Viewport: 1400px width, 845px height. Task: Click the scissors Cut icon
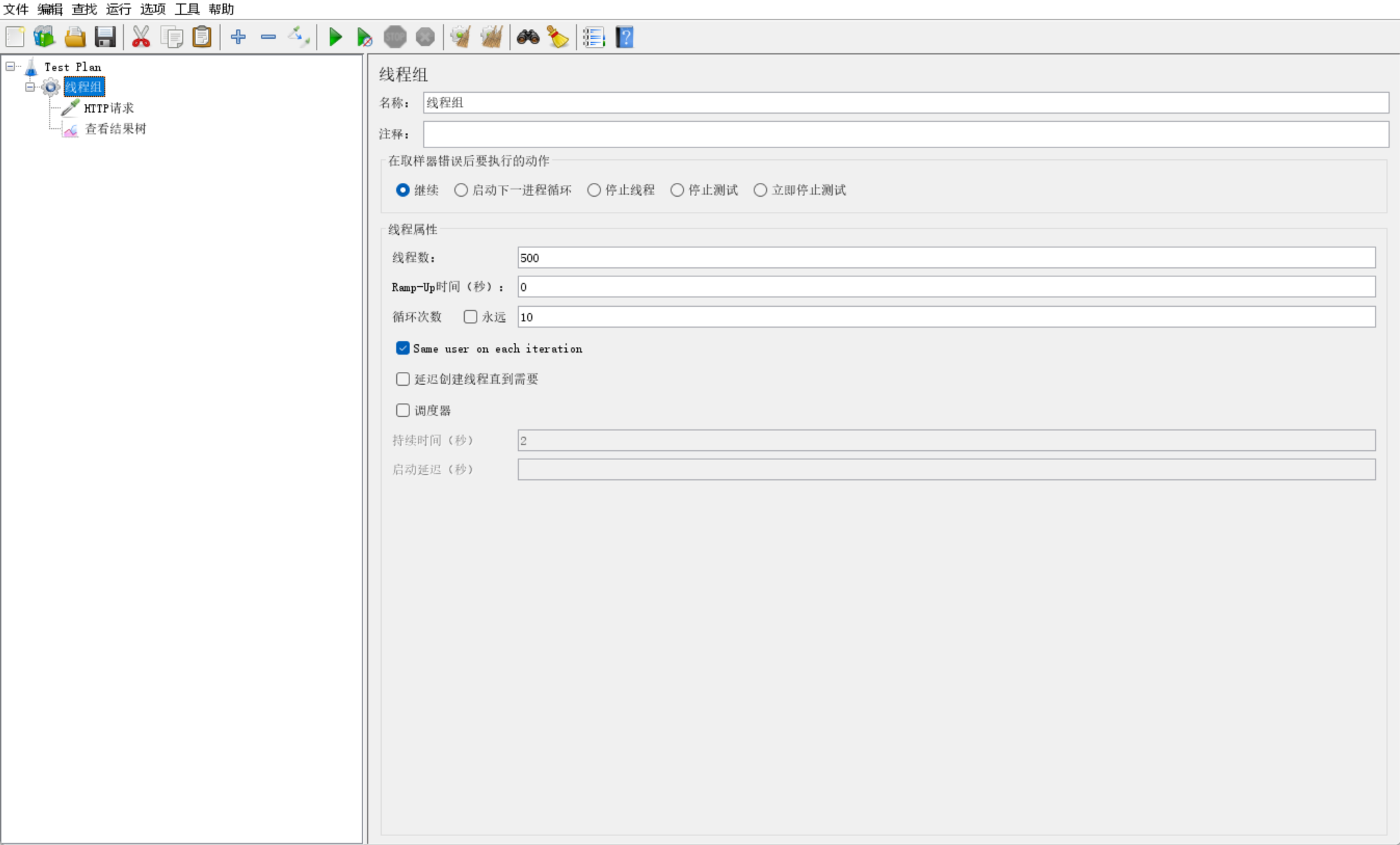coord(141,37)
